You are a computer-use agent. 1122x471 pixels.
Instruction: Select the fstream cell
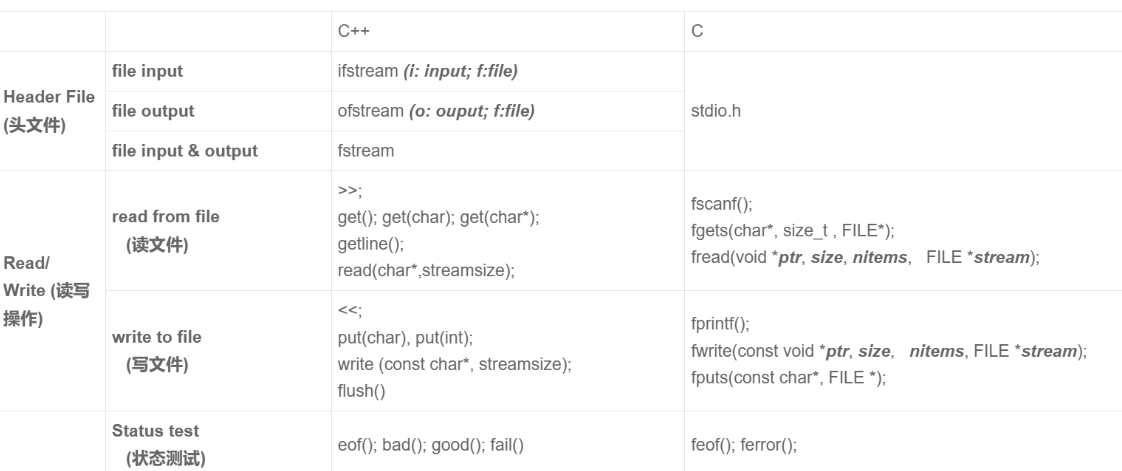tap(365, 151)
